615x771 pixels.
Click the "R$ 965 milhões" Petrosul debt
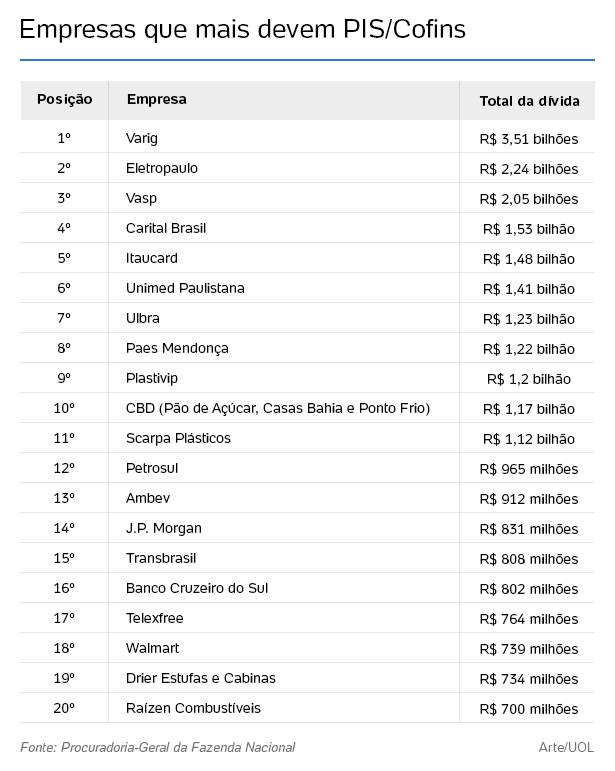[529, 468]
